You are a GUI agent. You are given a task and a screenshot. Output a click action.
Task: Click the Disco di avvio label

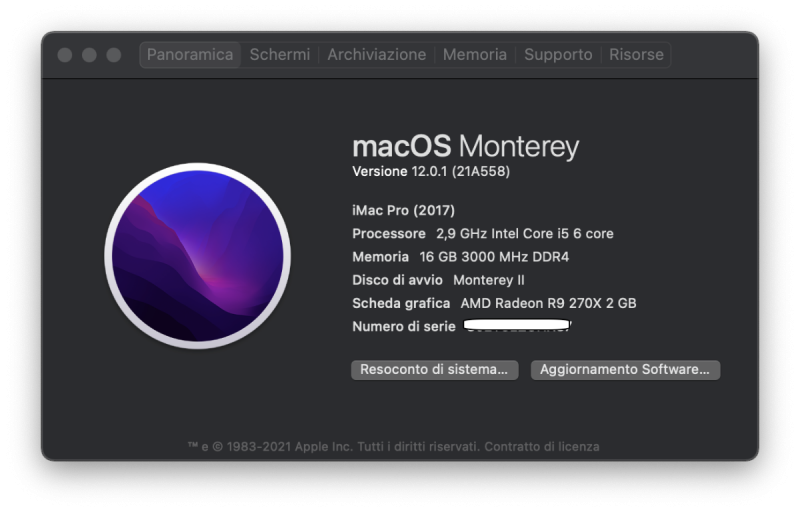click(x=397, y=280)
